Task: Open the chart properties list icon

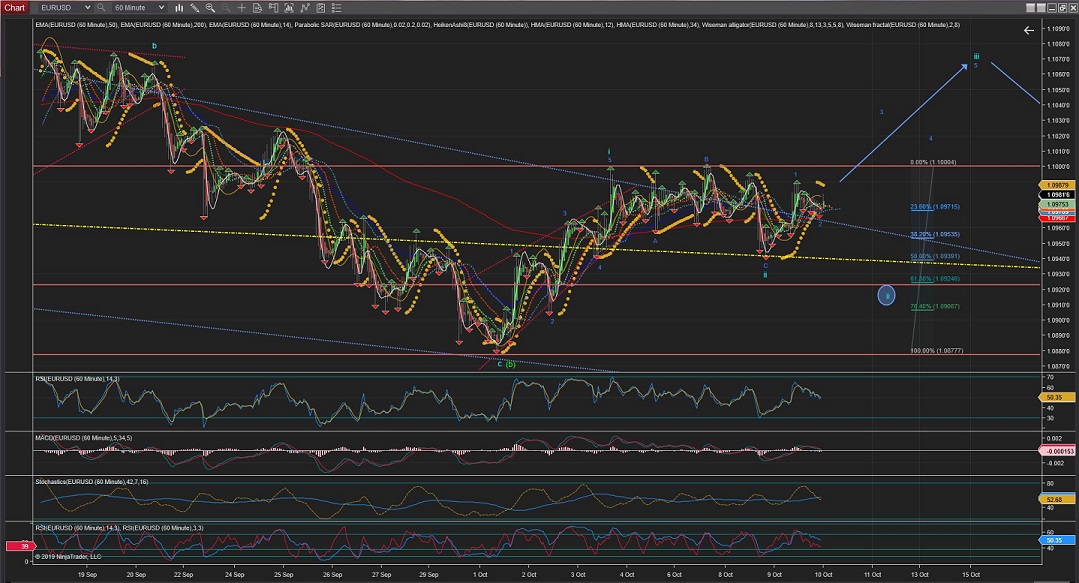Action: tap(336, 8)
